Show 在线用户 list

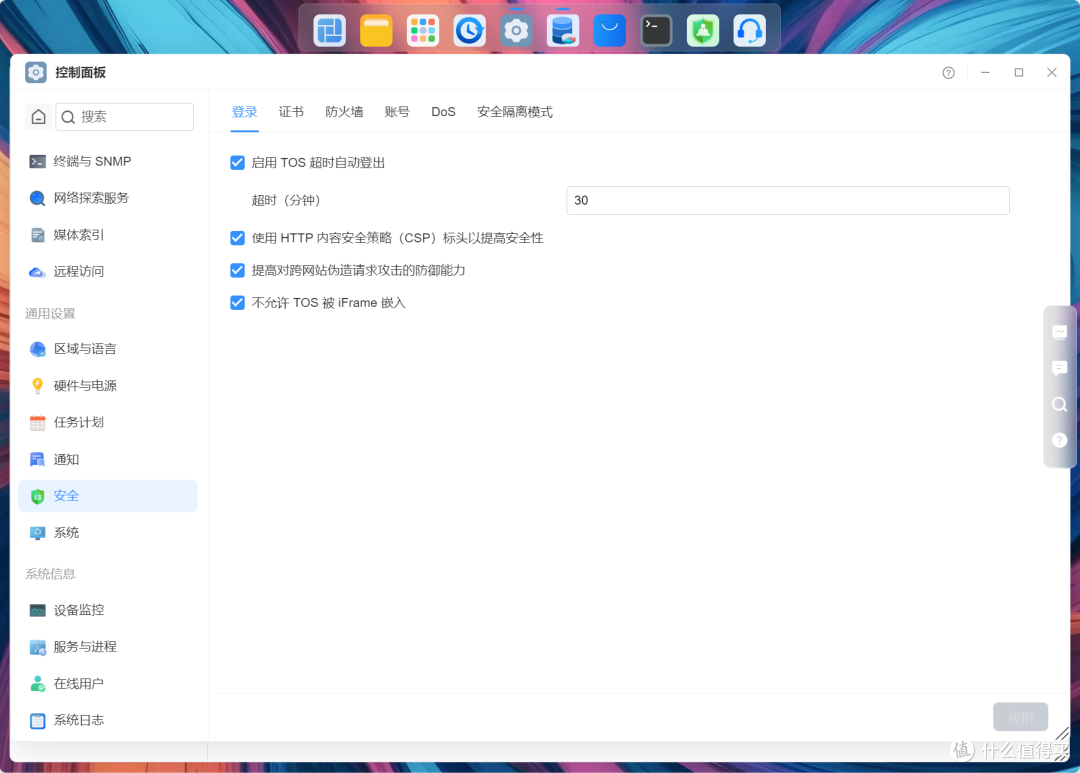coord(107,683)
